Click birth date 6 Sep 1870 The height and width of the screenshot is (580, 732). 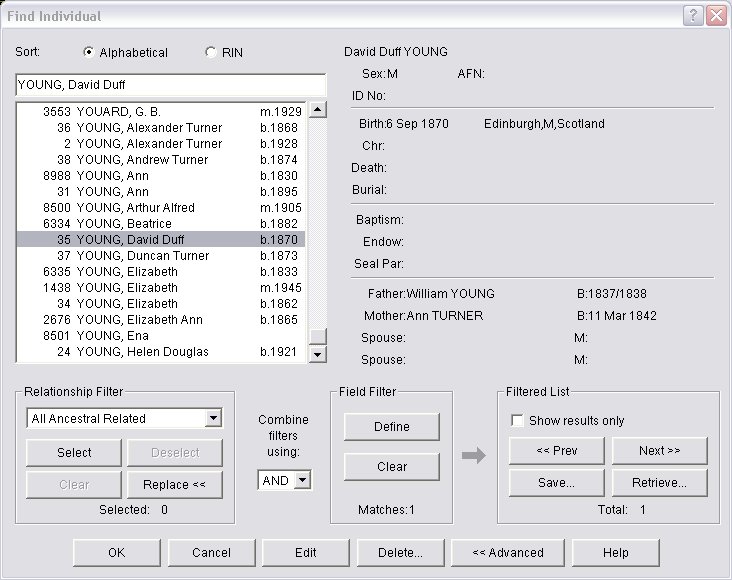pyautogui.click(x=417, y=124)
